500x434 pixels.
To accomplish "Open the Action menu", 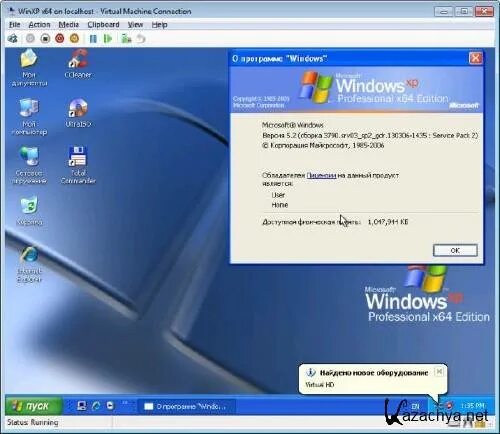I will 39,25.
